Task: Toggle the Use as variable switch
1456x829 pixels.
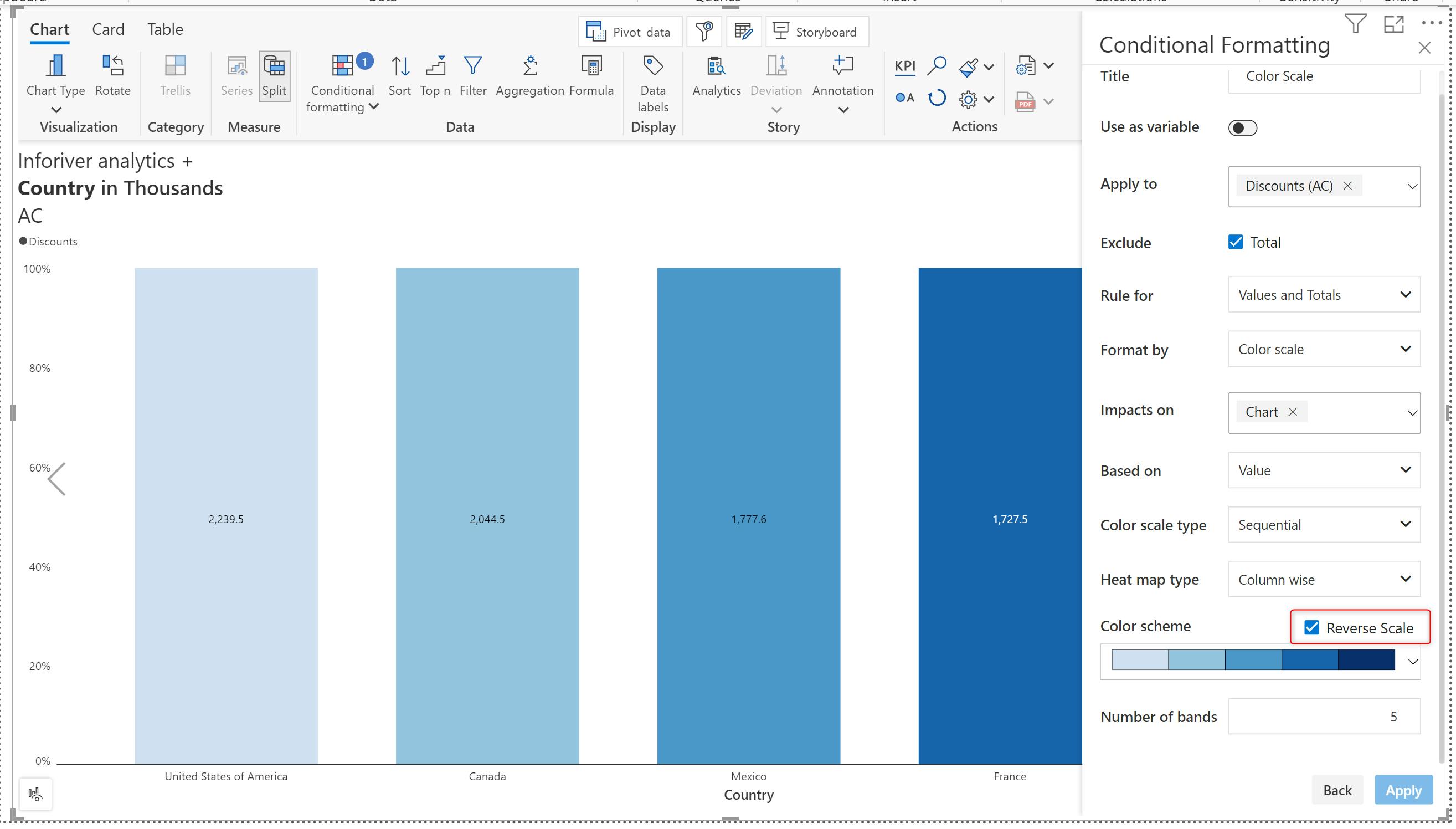Action: [1242, 127]
